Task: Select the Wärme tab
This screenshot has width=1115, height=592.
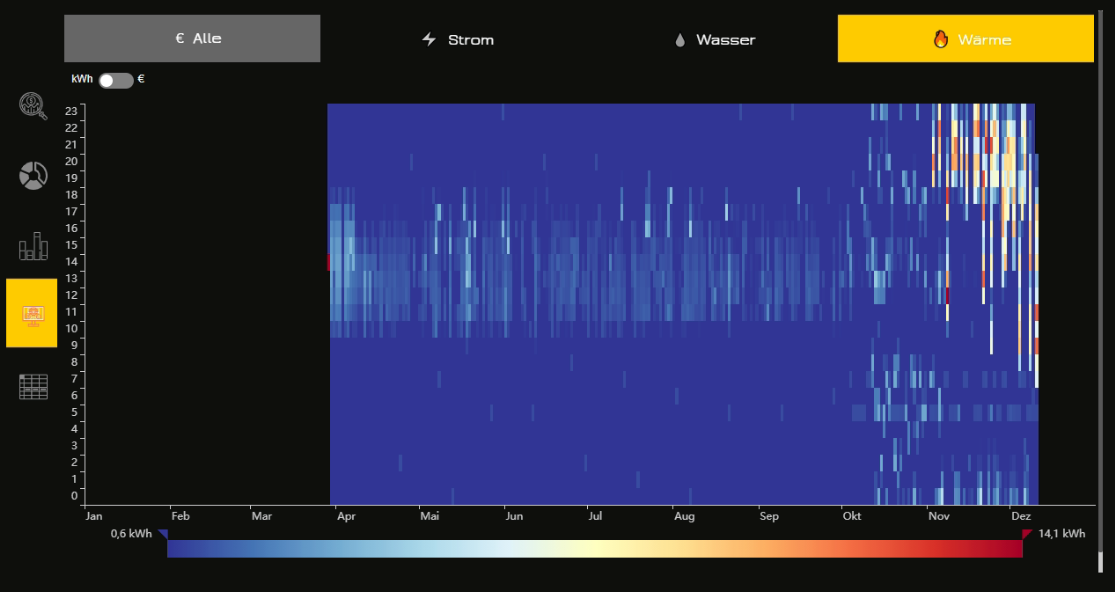Action: pyautogui.click(x=966, y=39)
